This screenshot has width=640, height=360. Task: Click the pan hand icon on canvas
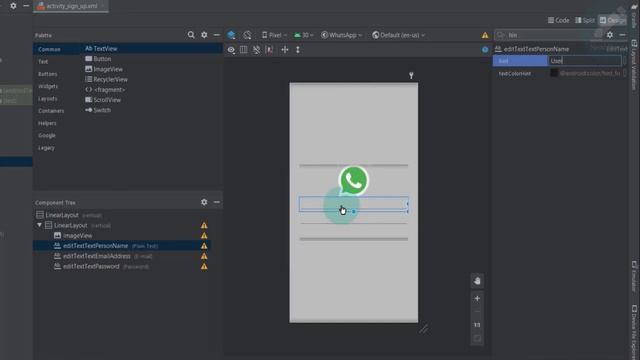477,281
